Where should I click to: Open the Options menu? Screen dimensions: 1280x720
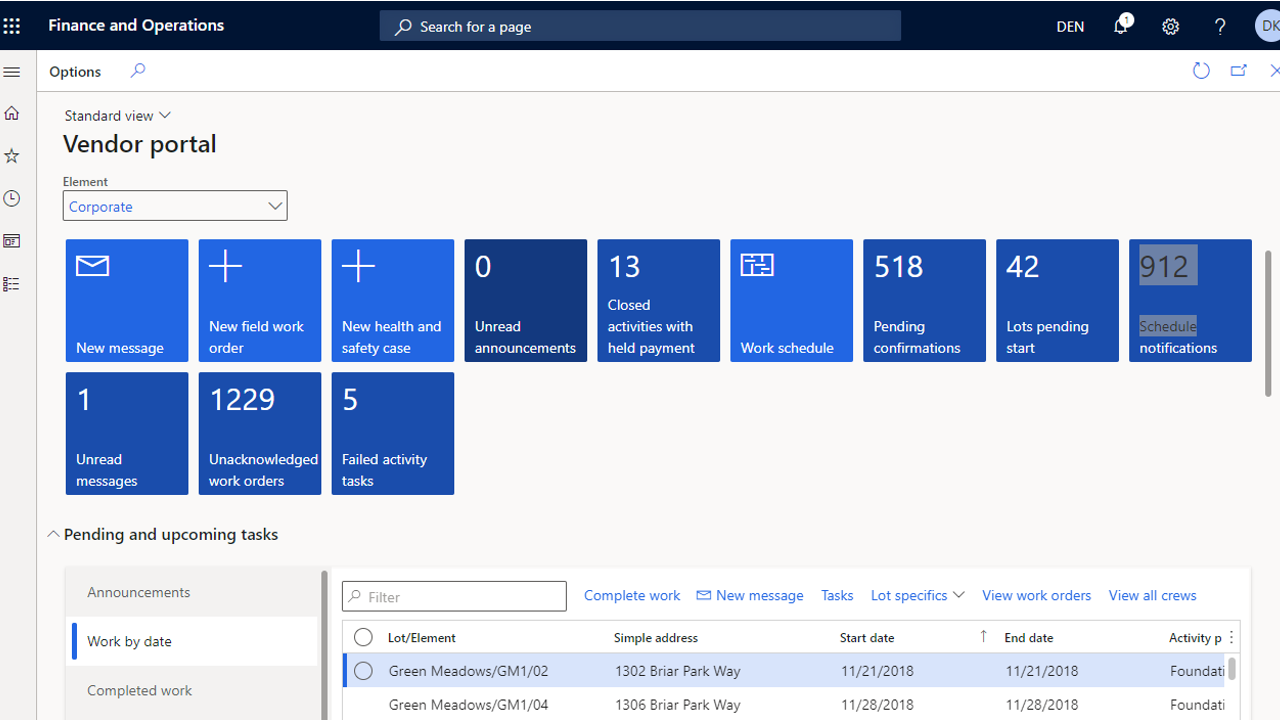click(75, 71)
